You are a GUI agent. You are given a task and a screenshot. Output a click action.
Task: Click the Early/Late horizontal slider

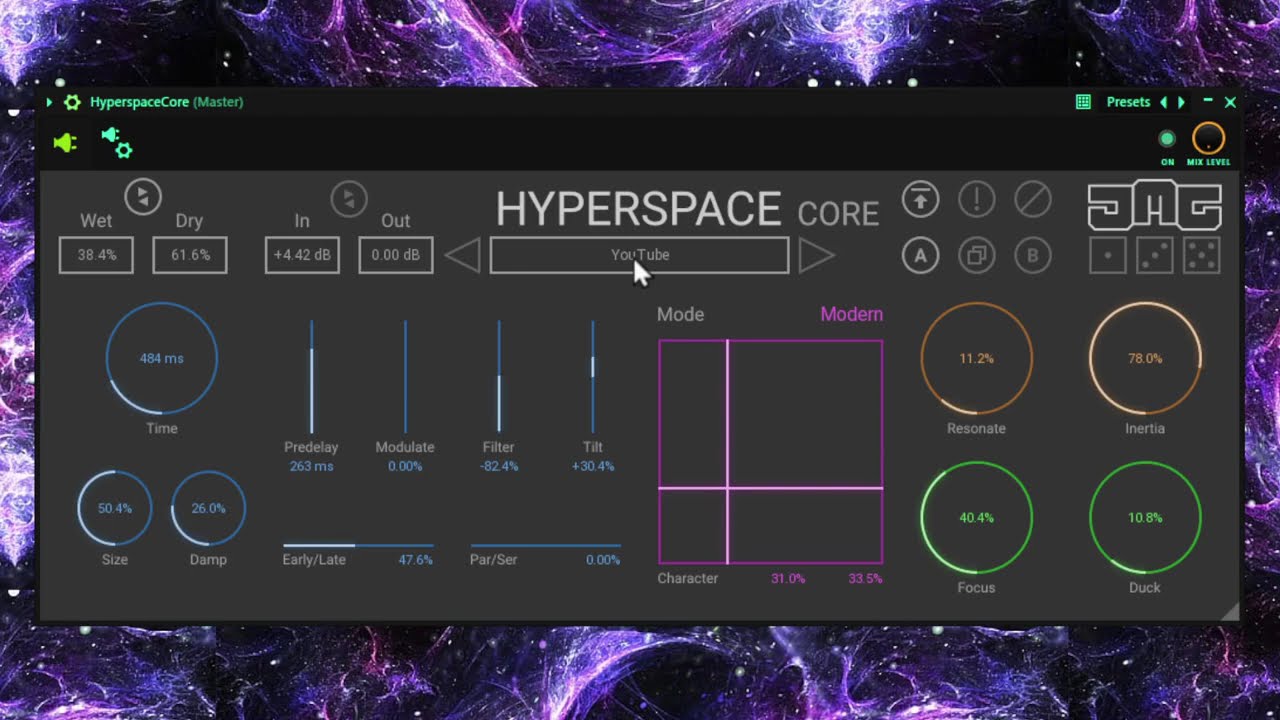point(358,546)
